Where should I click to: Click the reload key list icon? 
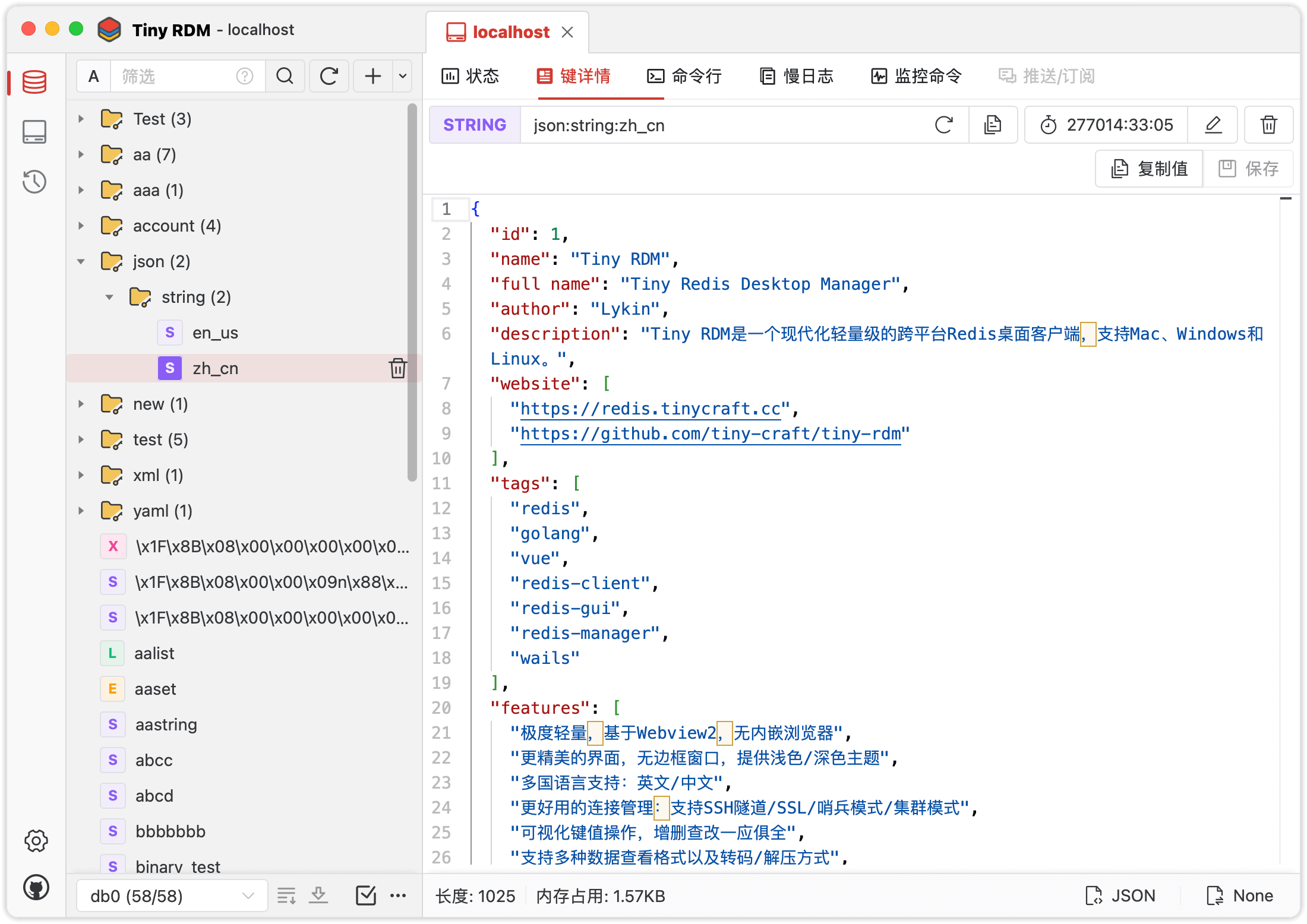329,76
